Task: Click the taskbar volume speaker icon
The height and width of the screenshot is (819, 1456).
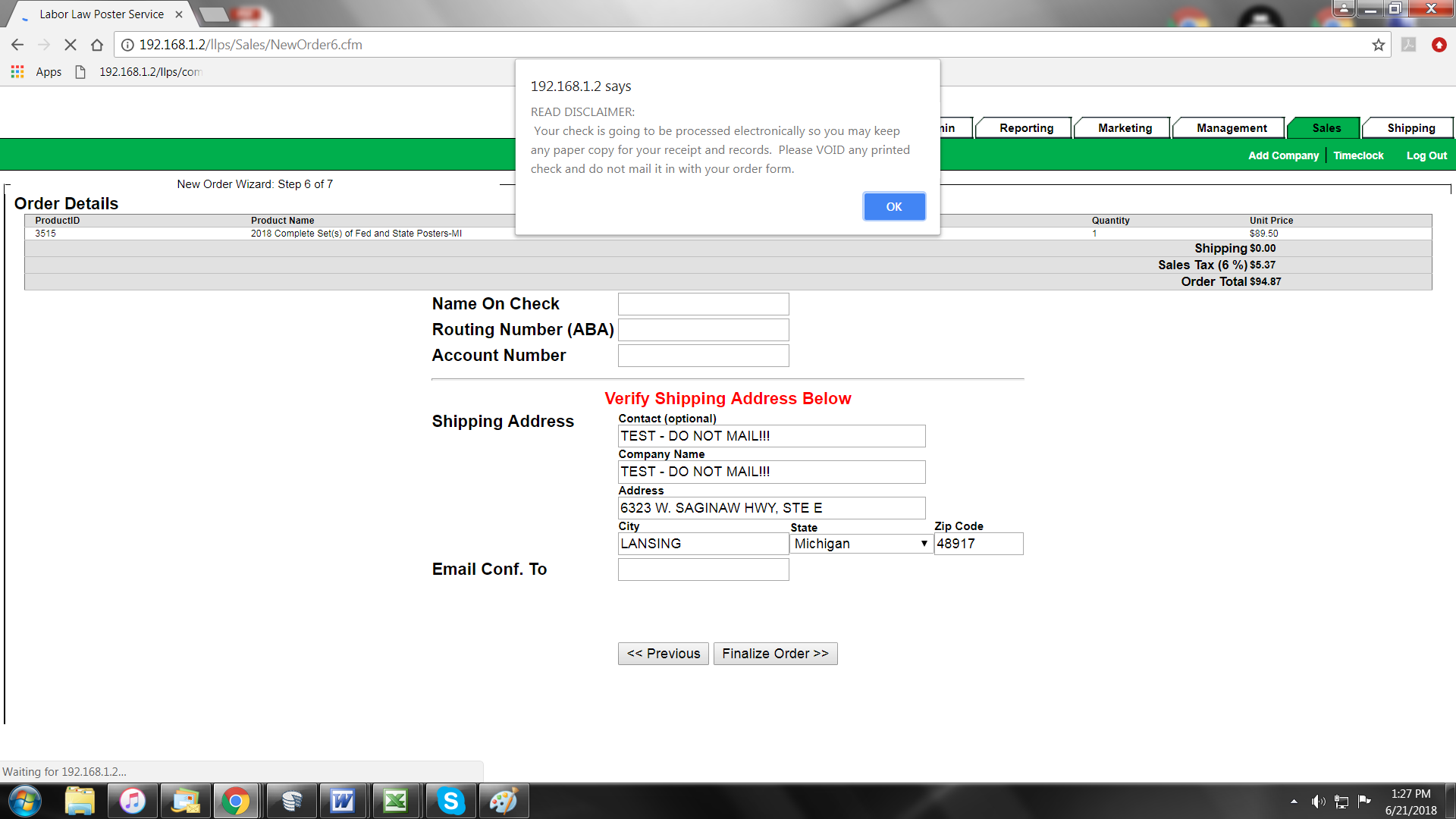Action: click(x=1318, y=802)
